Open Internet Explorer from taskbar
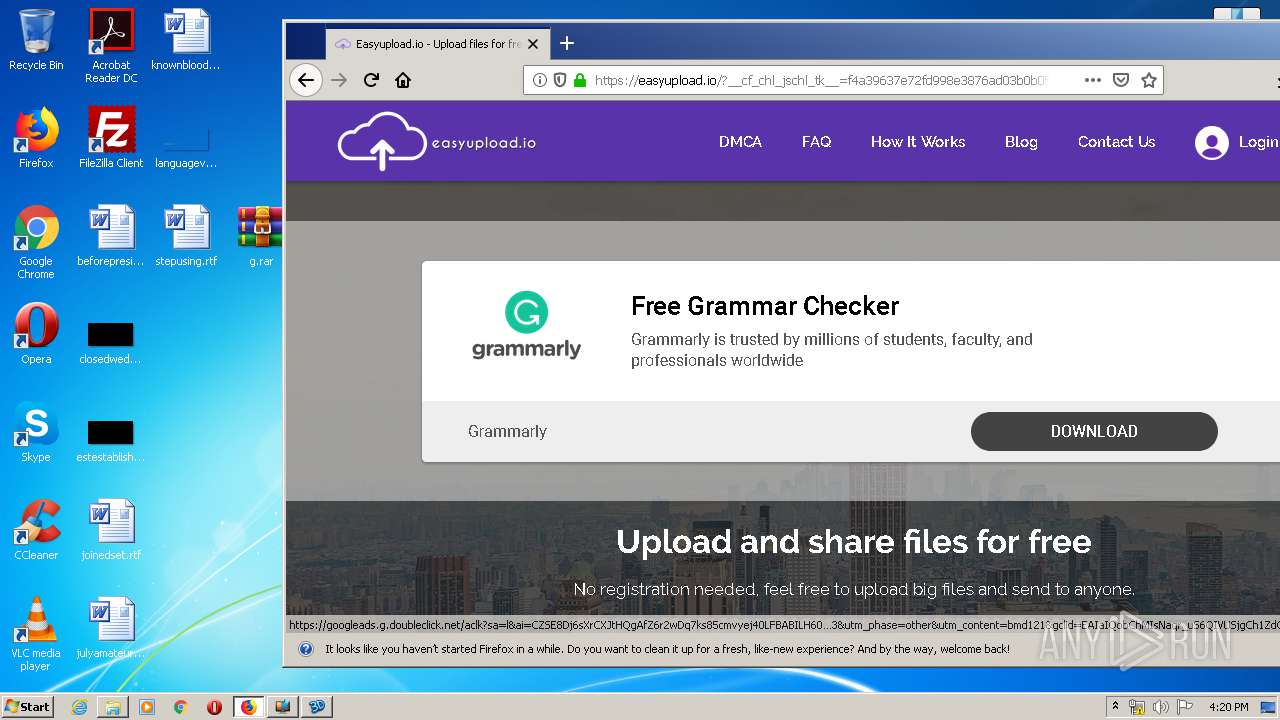Screen dimensions: 1280x720 [x=79, y=707]
